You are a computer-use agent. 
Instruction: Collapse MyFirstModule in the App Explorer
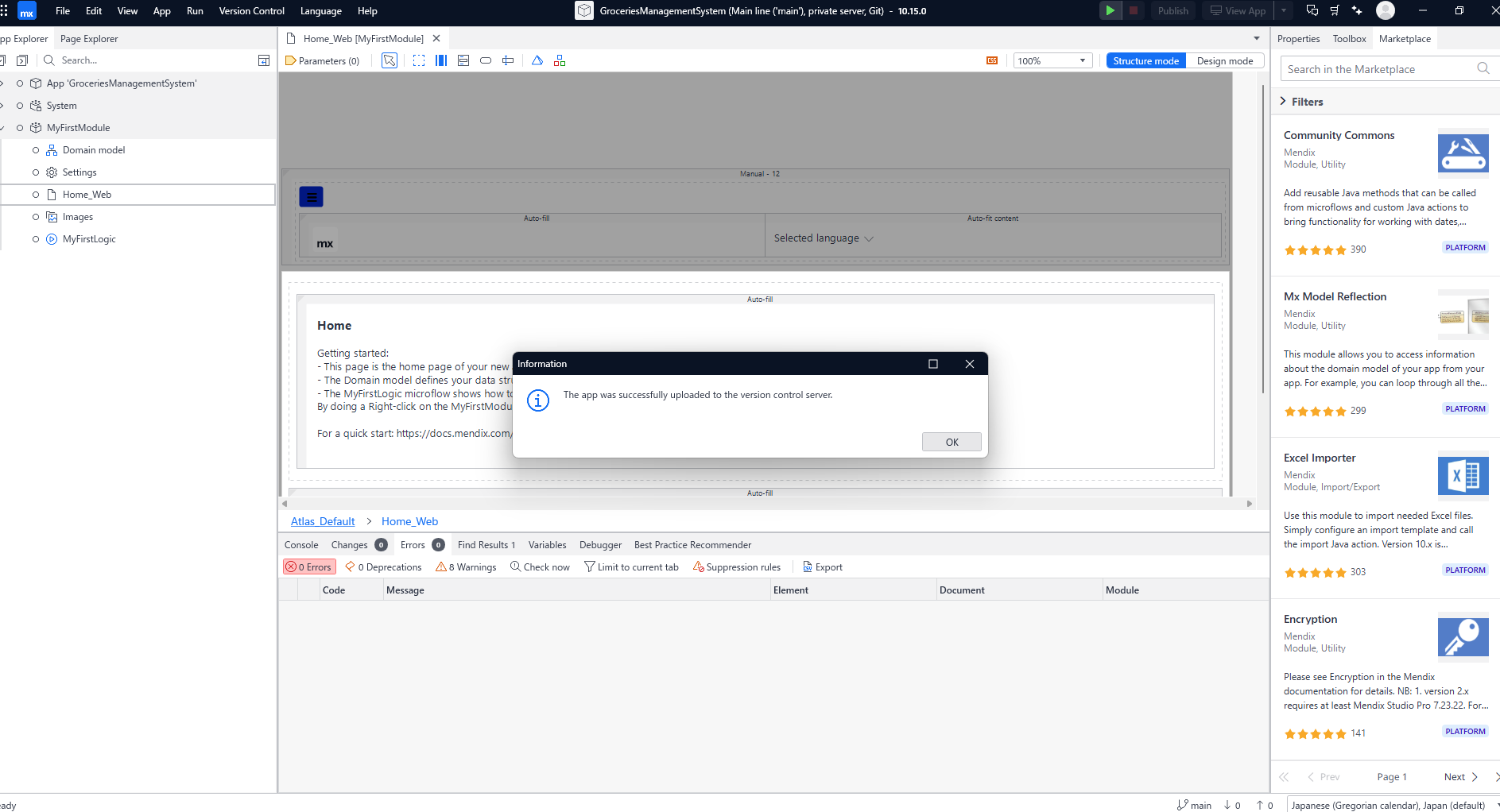point(2,127)
